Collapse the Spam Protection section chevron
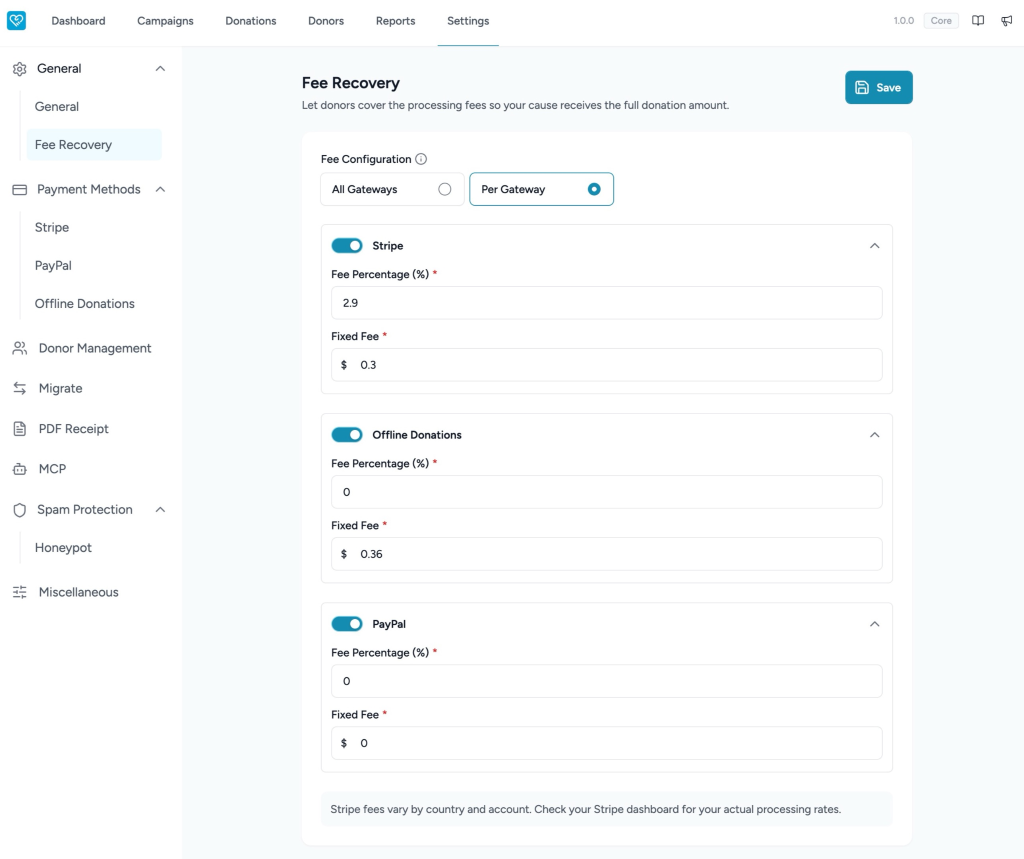 point(160,510)
